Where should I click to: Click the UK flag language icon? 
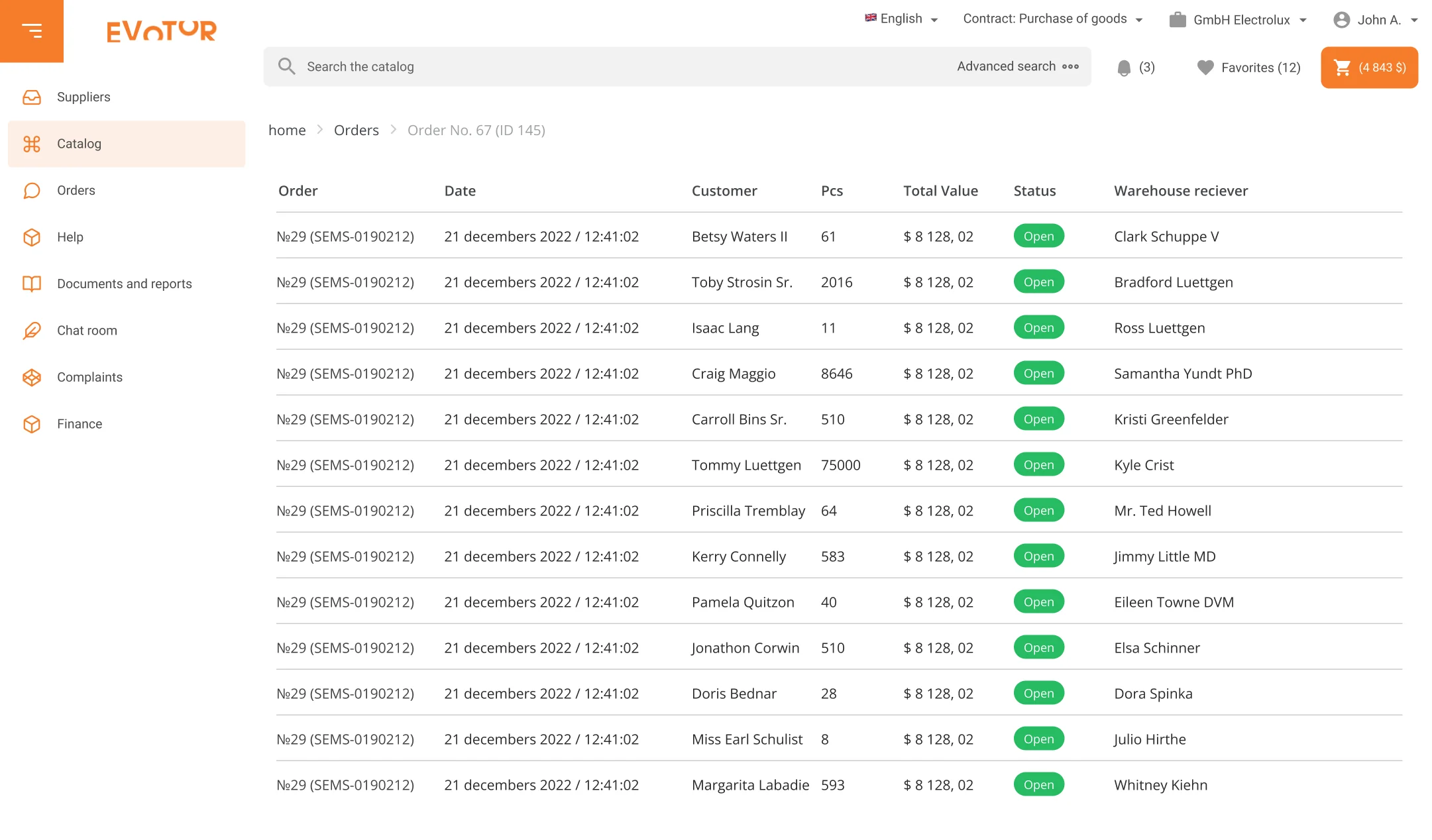[x=871, y=18]
